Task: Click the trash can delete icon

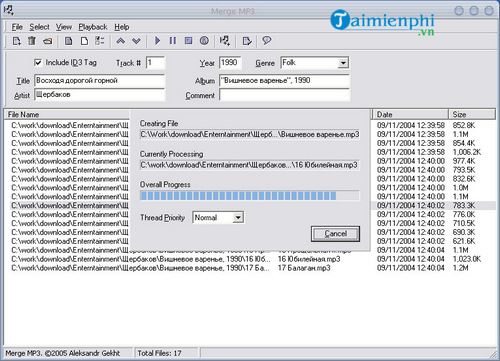Action: point(32,41)
